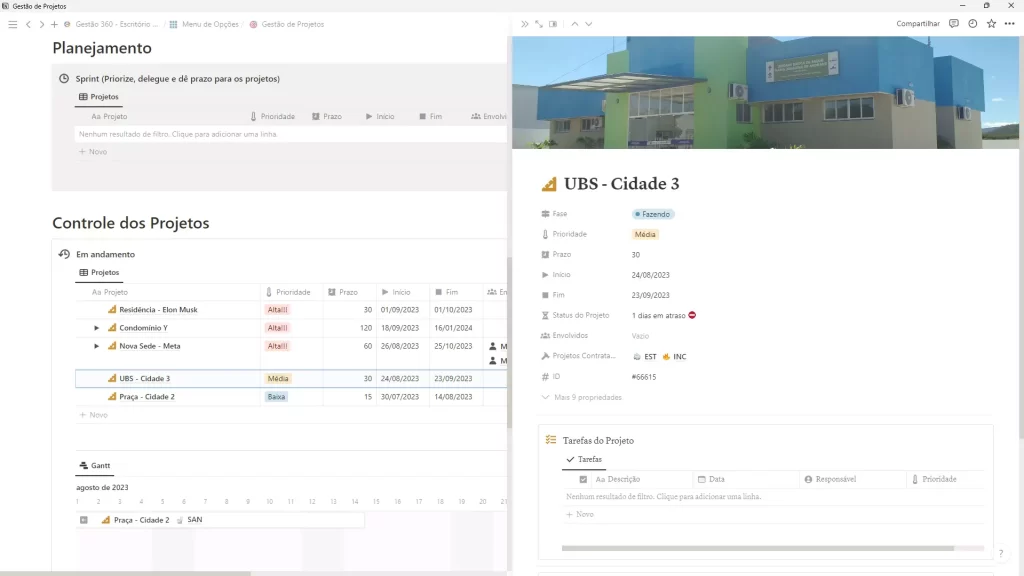Open the sidebar hamburger menu
This screenshot has width=1024, height=576.
[12, 24]
